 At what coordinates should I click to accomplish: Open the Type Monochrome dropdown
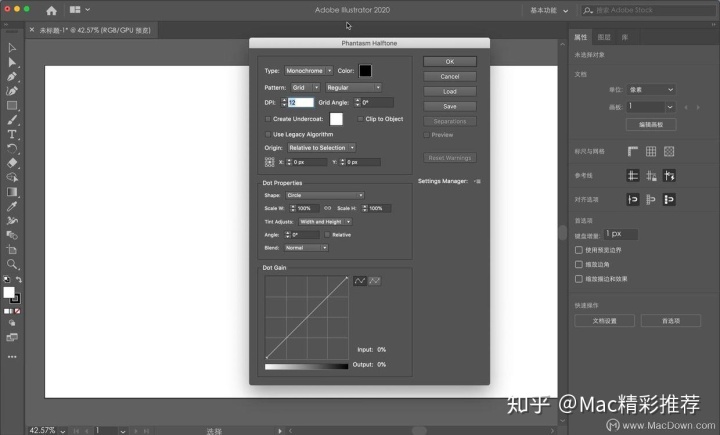tap(309, 71)
